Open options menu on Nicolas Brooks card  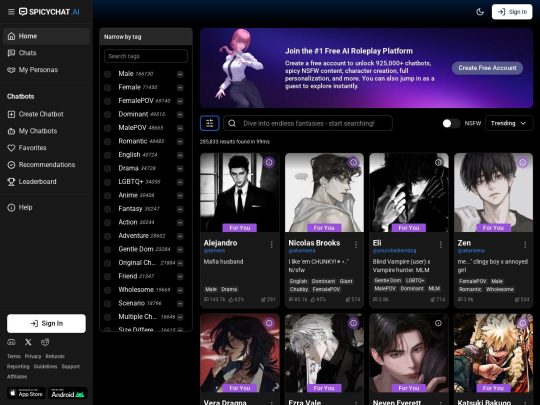(356, 245)
